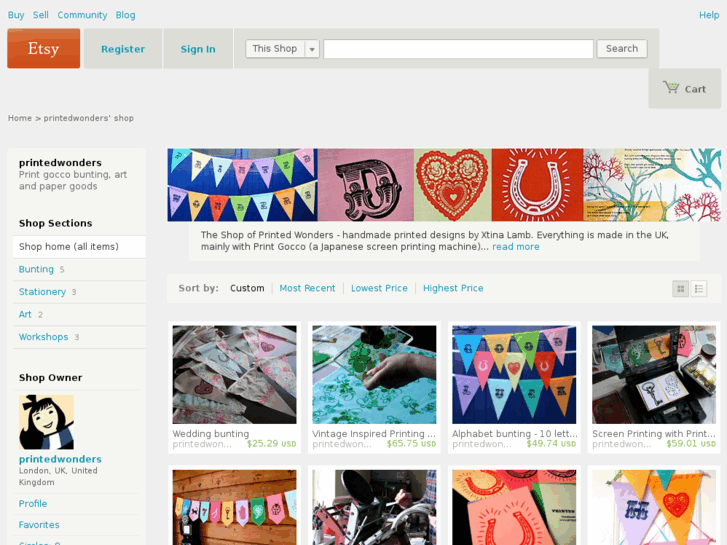Open the Art shop section
This screenshot has height=545, width=727.
tap(25, 314)
